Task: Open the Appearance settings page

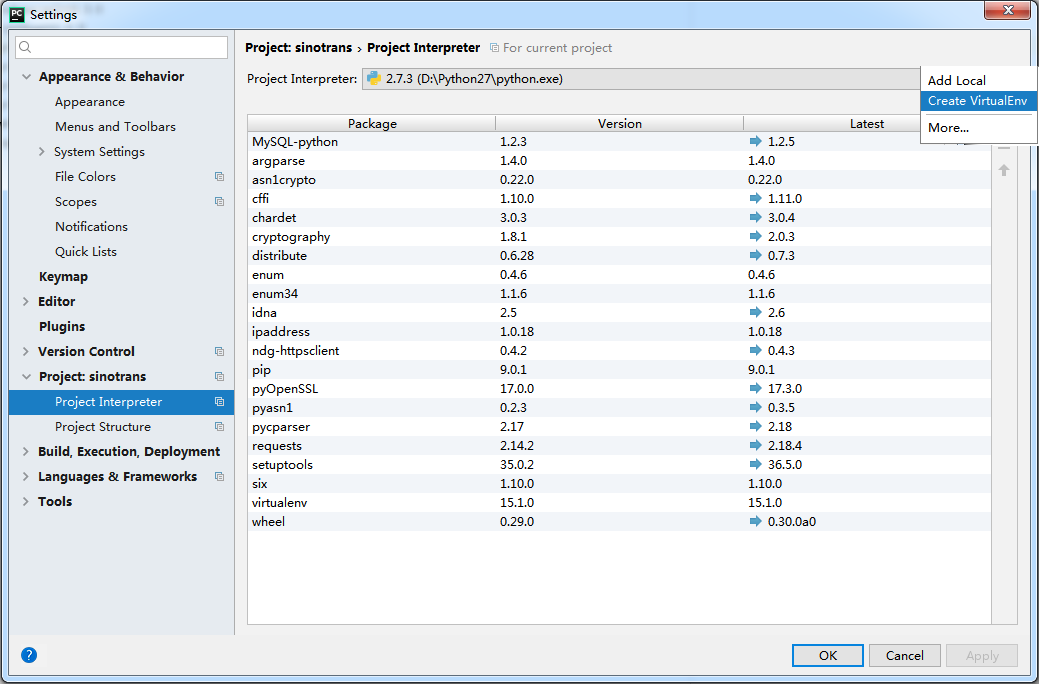Action: coord(90,102)
